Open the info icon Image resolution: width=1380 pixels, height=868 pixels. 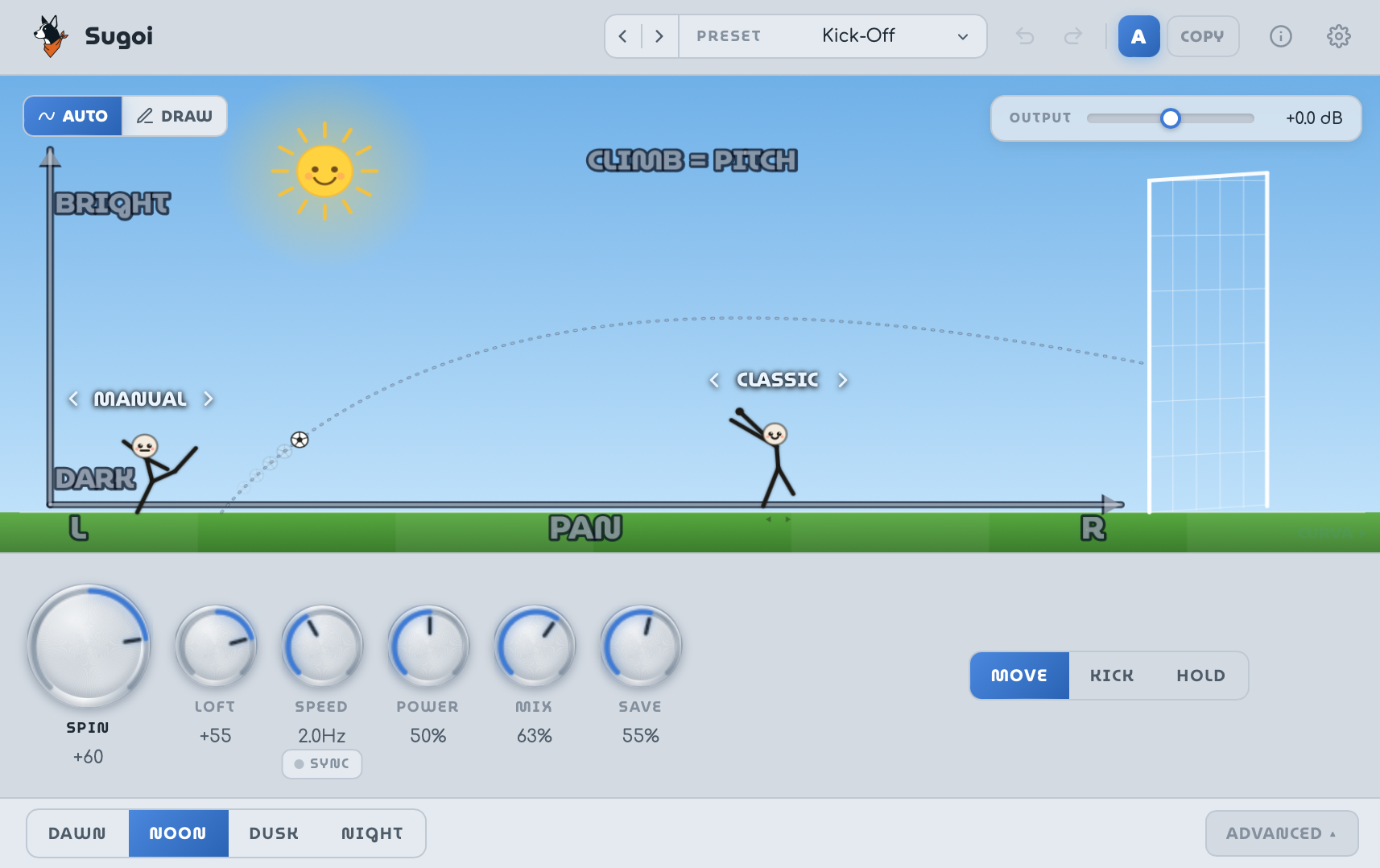coord(1280,36)
